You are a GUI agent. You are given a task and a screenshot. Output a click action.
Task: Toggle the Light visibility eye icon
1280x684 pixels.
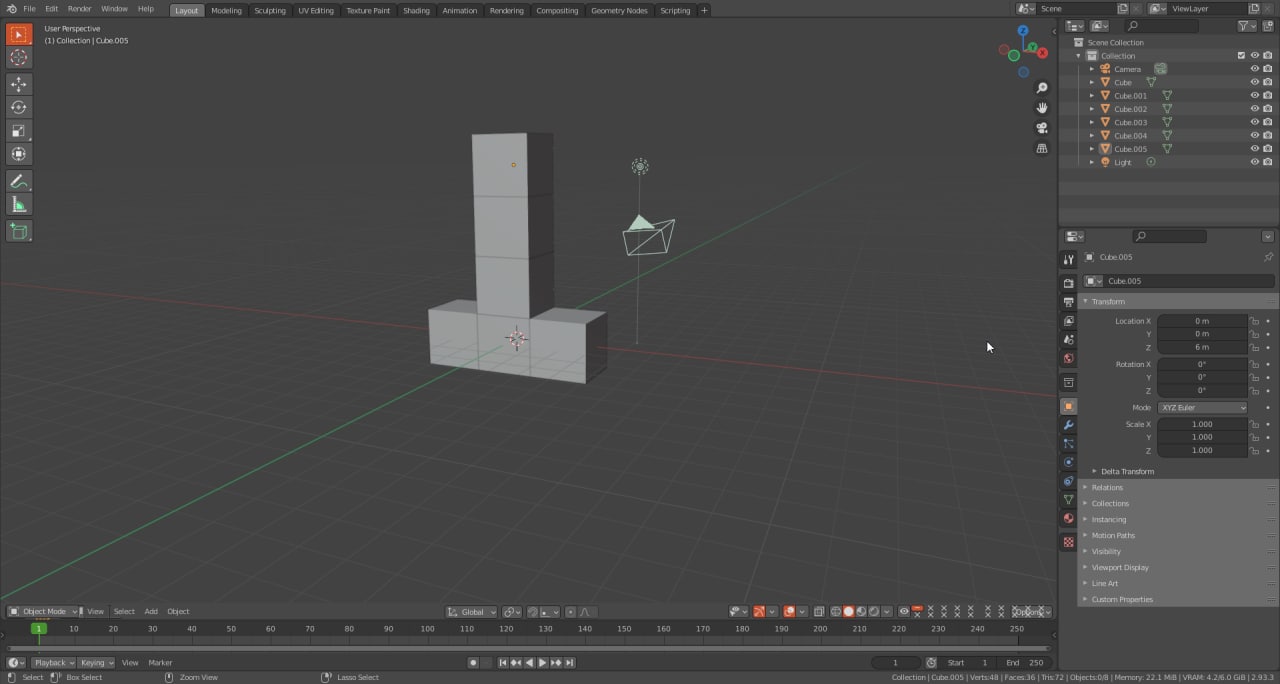click(1255, 162)
